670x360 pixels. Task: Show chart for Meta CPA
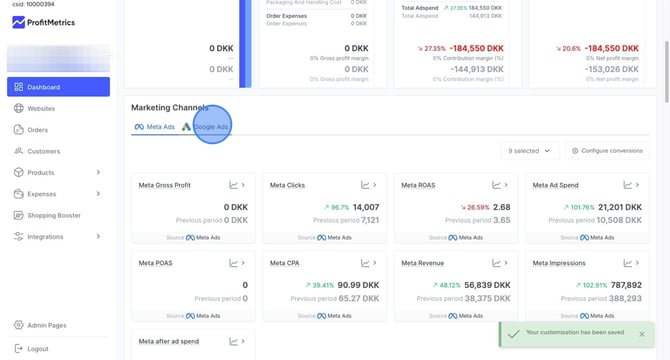click(365, 263)
